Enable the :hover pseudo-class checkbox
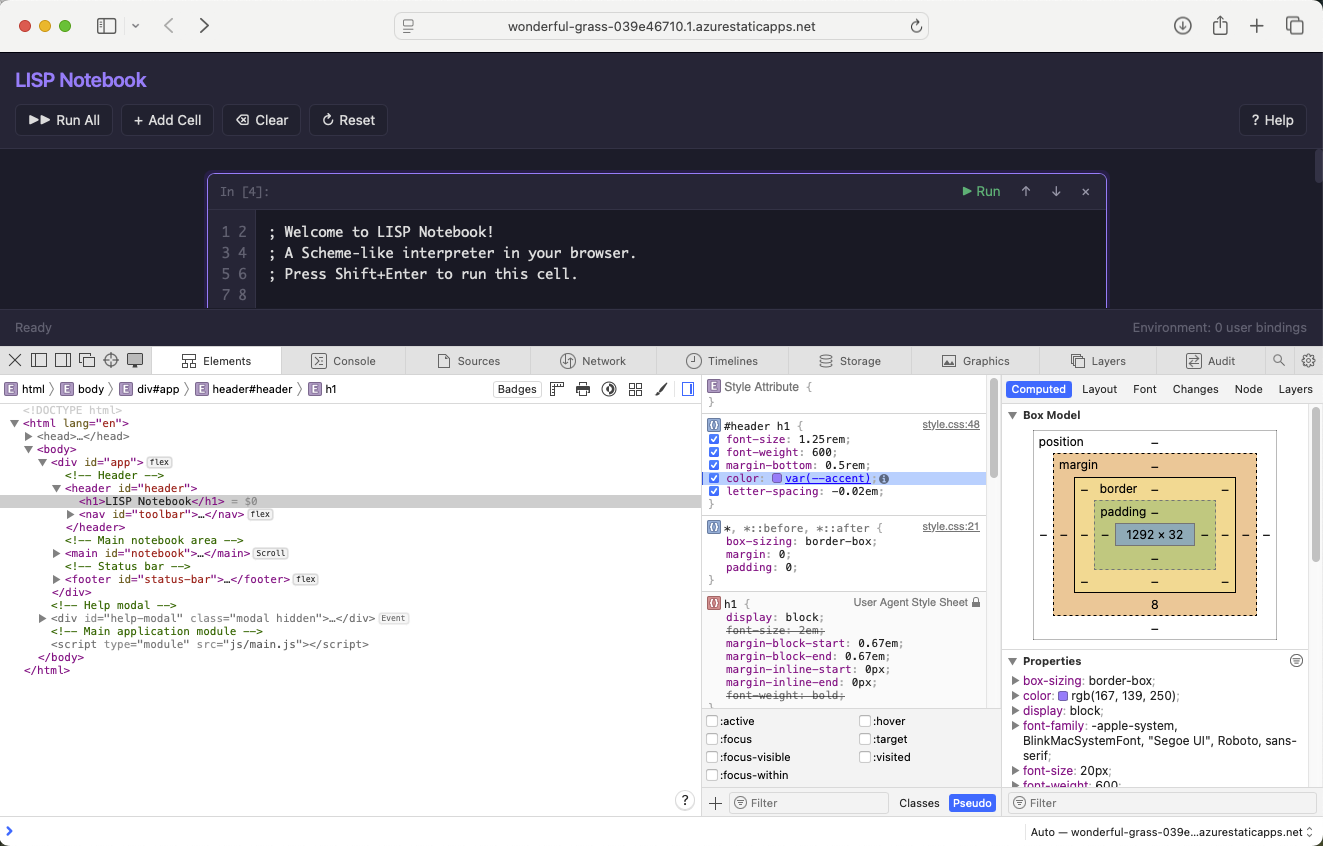This screenshot has width=1323, height=846. pyautogui.click(x=865, y=721)
